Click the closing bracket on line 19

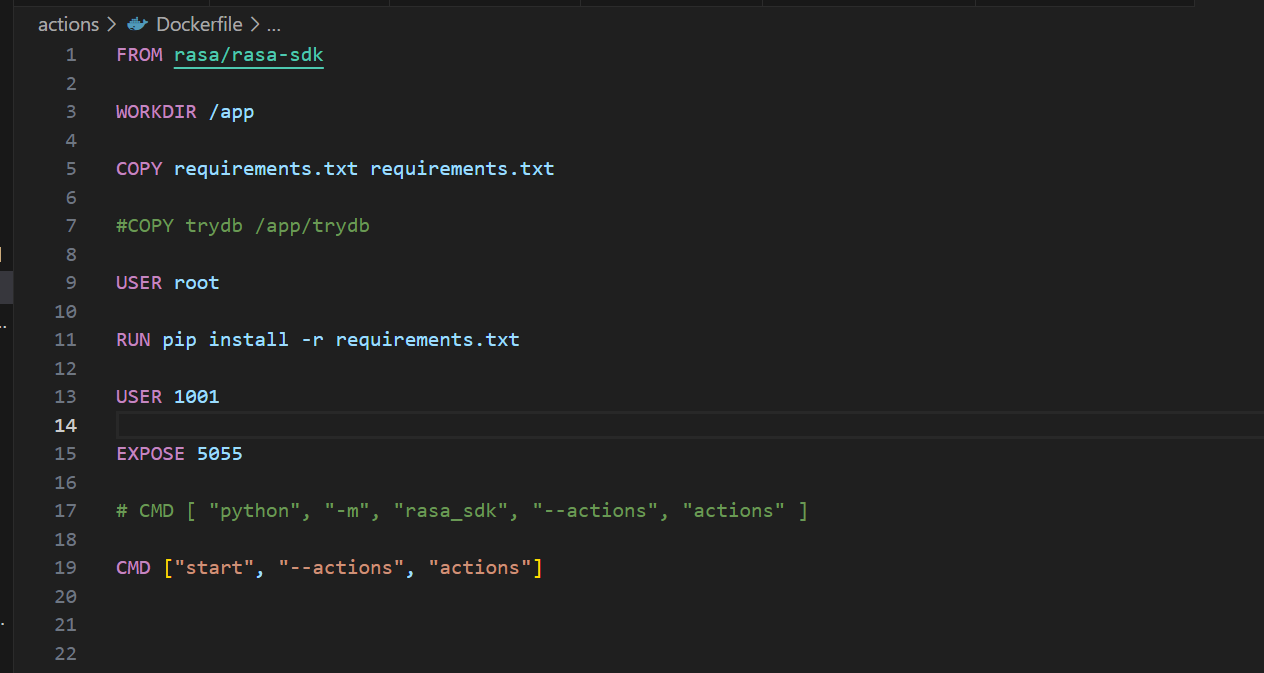coord(537,568)
